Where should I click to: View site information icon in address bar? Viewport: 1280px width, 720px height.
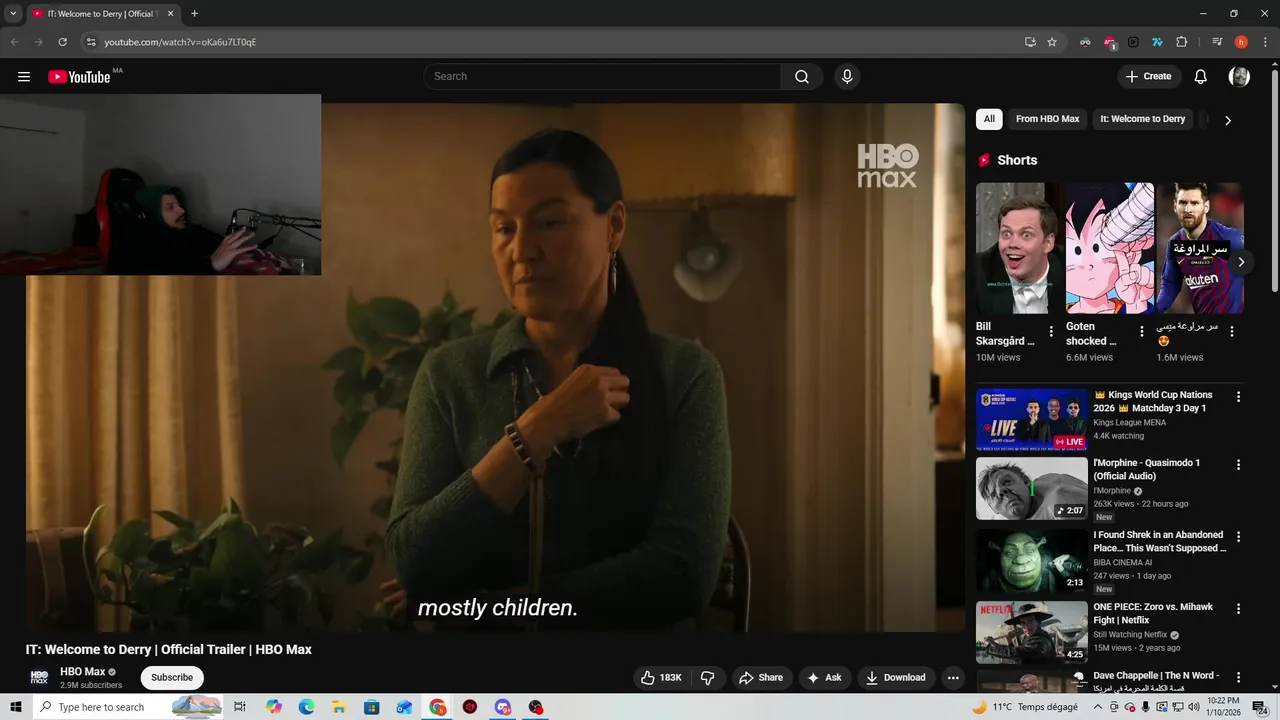(91, 42)
